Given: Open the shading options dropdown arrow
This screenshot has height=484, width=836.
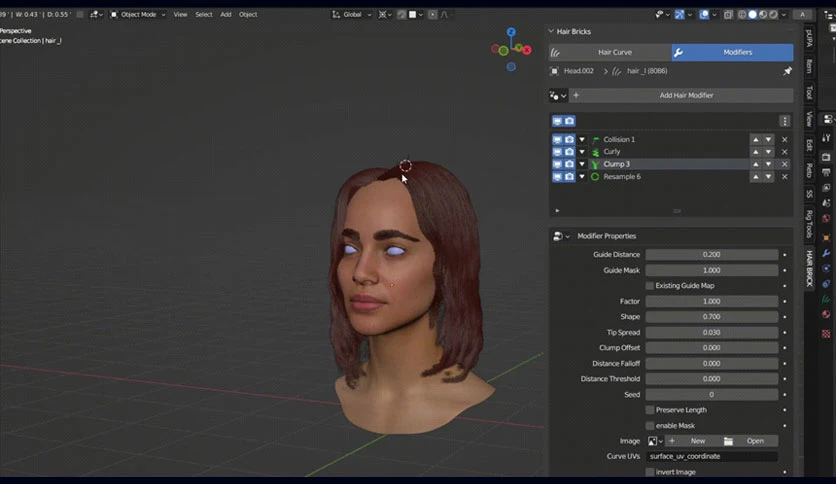Looking at the screenshot, I should [x=784, y=14].
